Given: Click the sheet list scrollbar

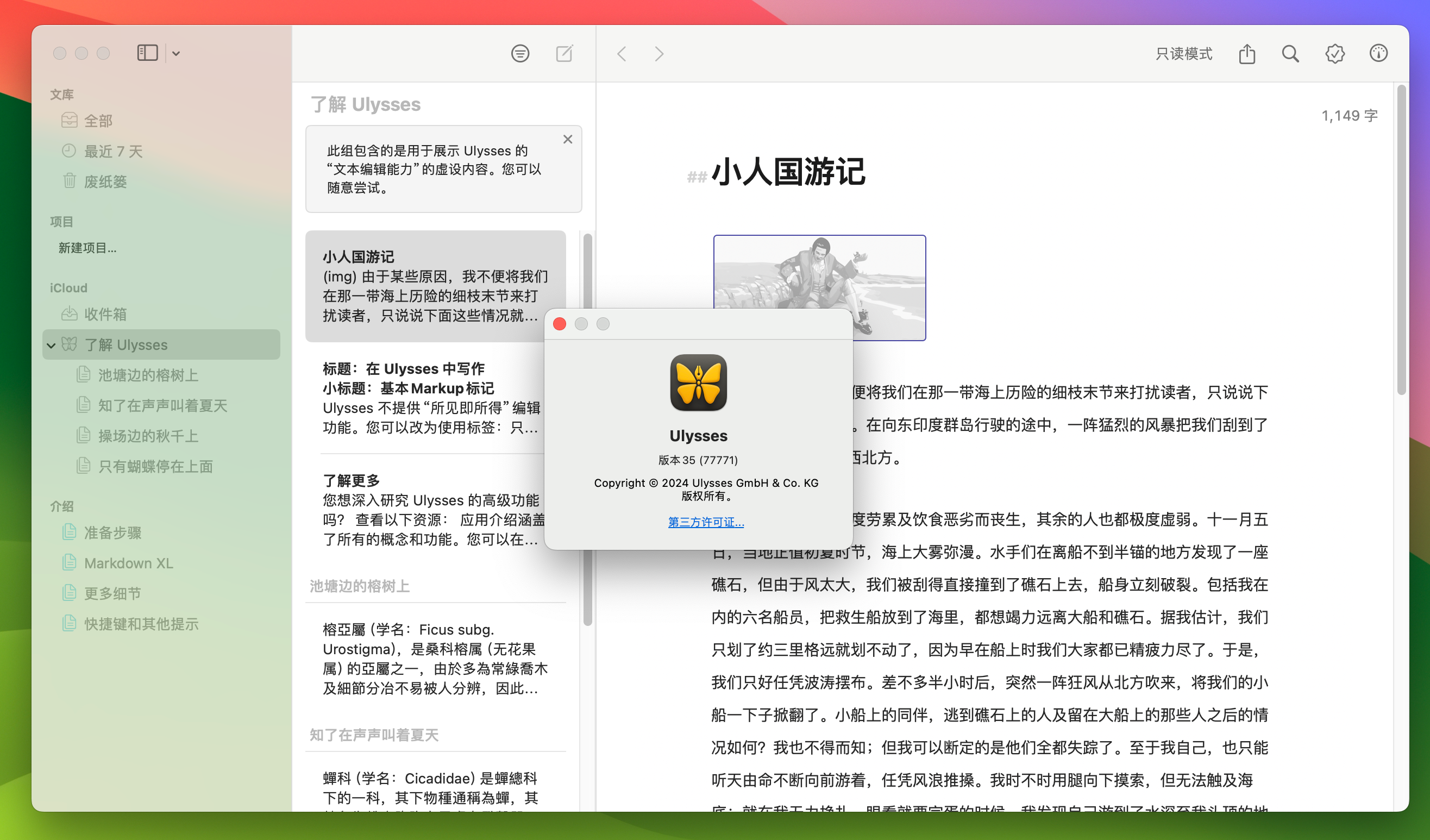Looking at the screenshot, I should click(x=587, y=429).
